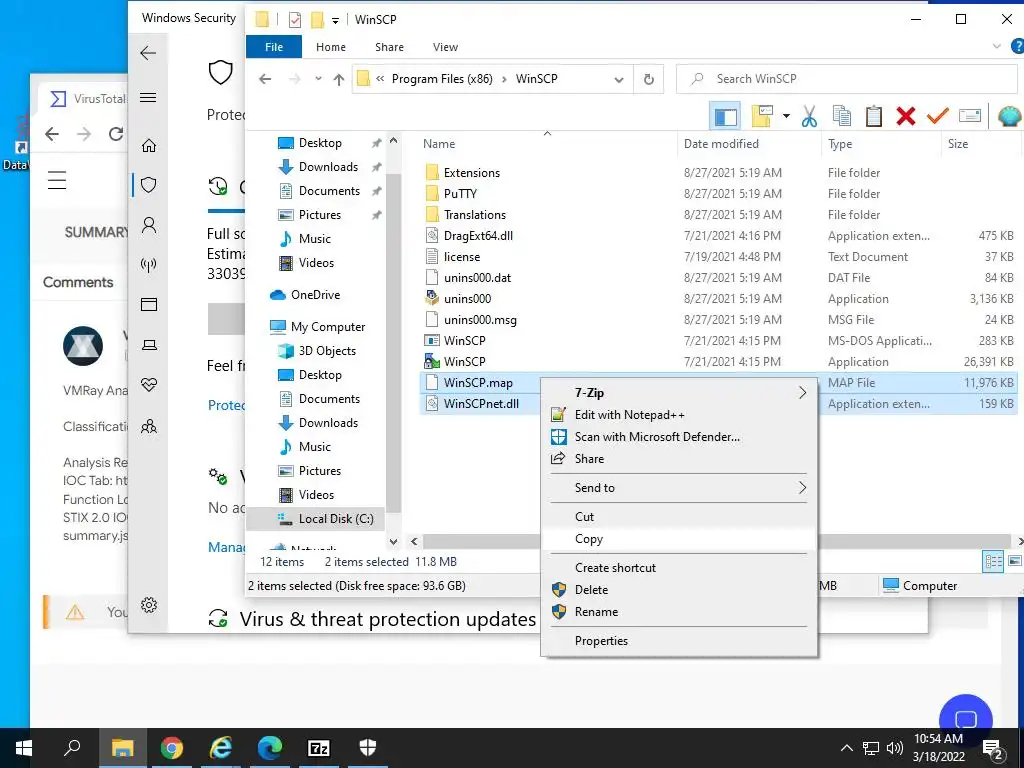Select the PuTTY folder

coord(460,193)
